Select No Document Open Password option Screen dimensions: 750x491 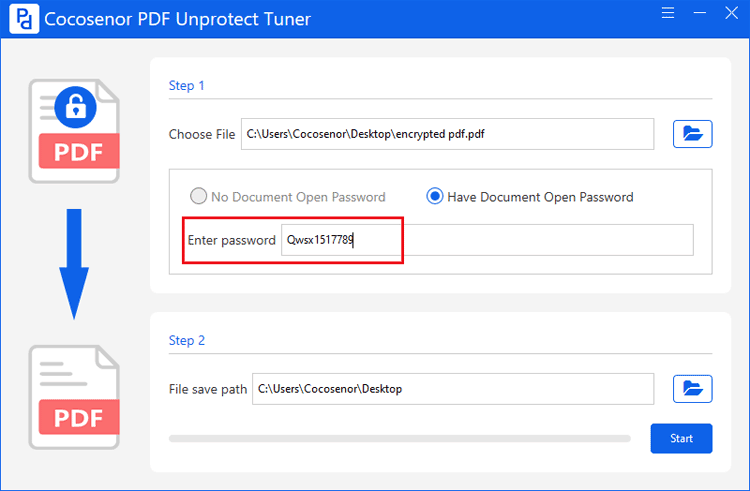[x=287, y=196]
